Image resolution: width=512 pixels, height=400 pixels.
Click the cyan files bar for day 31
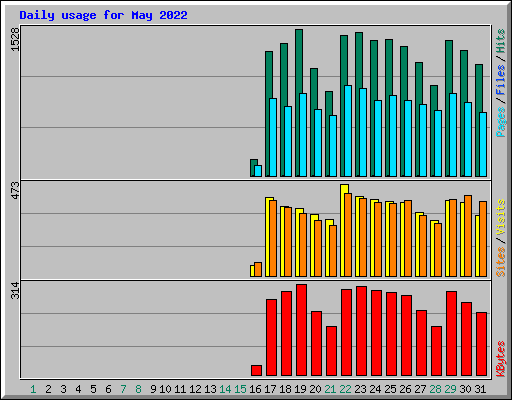click(483, 144)
